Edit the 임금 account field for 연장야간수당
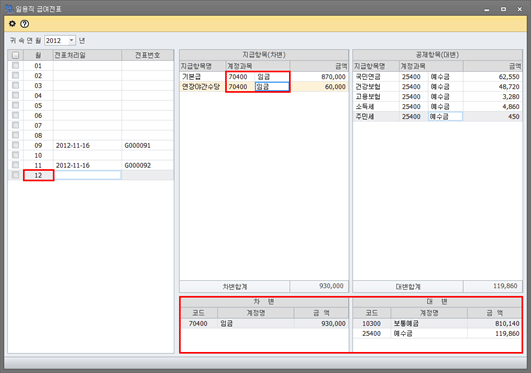The height and width of the screenshot is (373, 531). [272, 87]
